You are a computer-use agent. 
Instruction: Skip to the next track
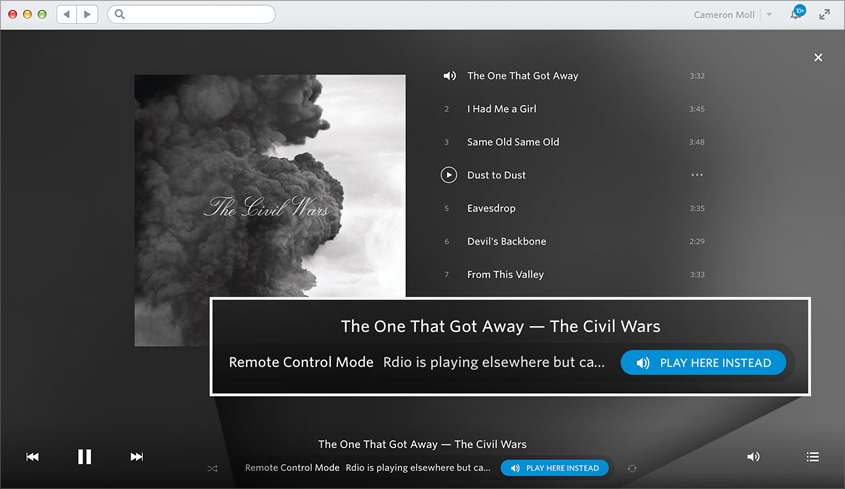click(137, 457)
